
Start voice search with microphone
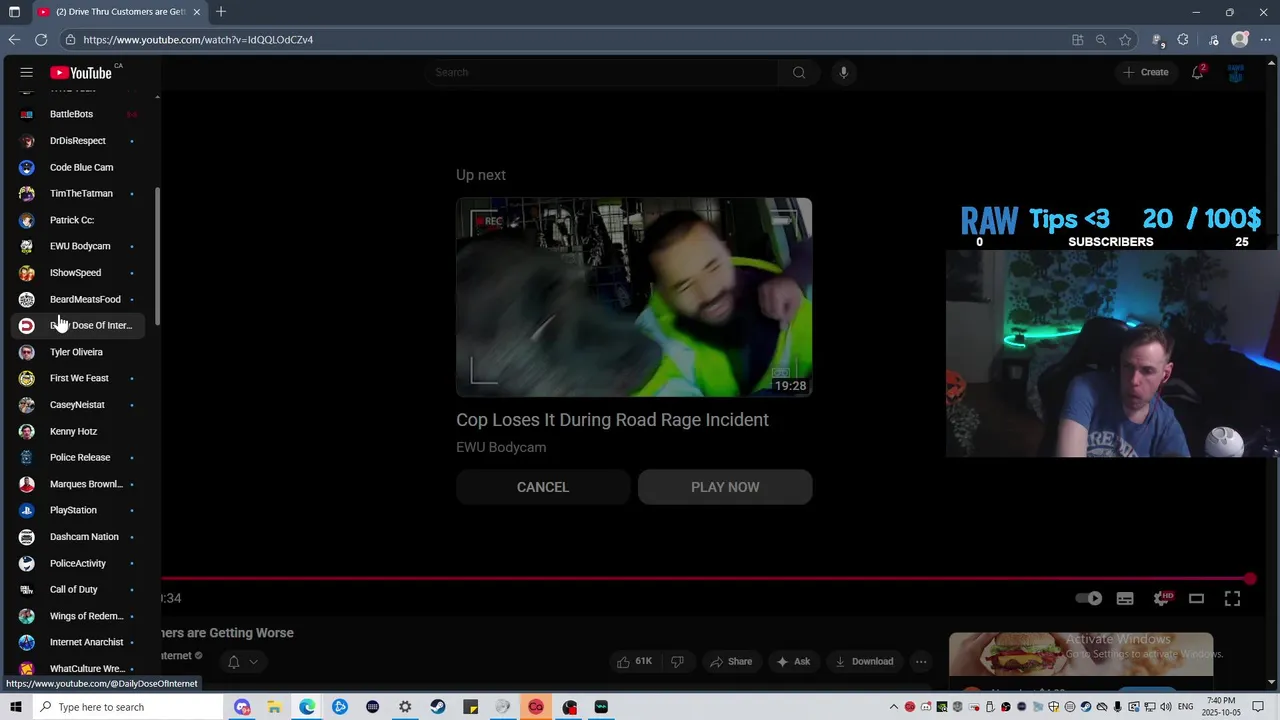click(844, 72)
